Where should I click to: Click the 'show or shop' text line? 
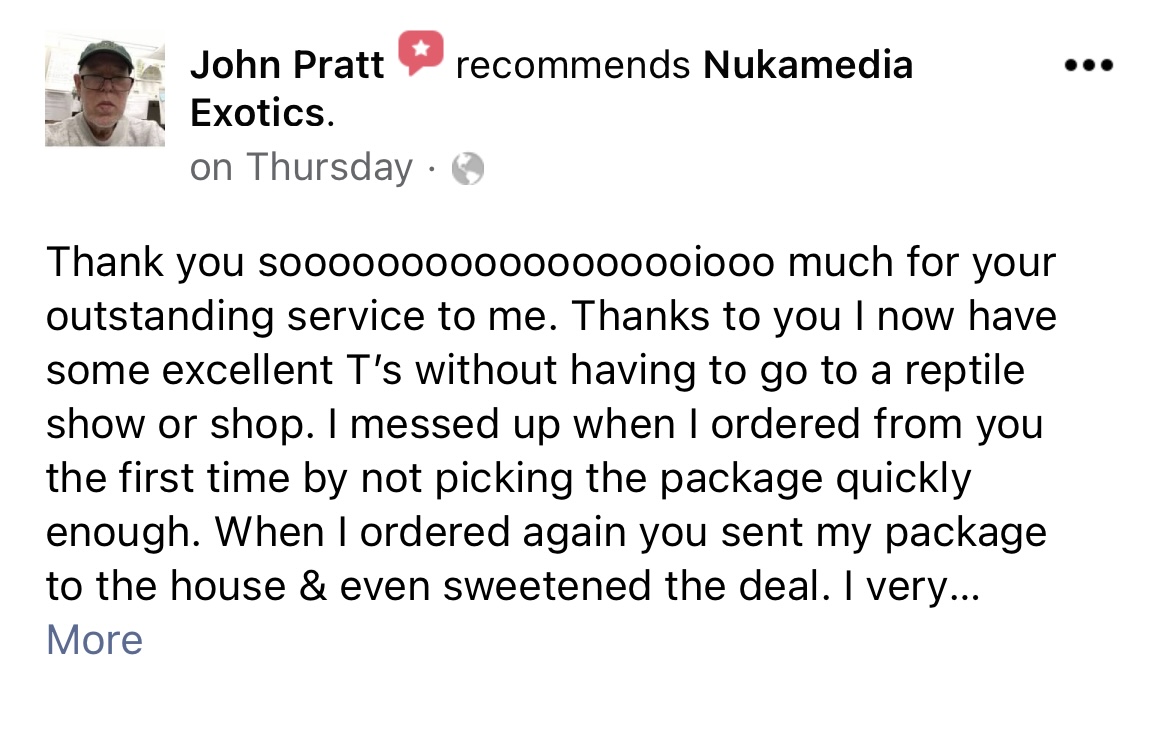tap(545, 424)
